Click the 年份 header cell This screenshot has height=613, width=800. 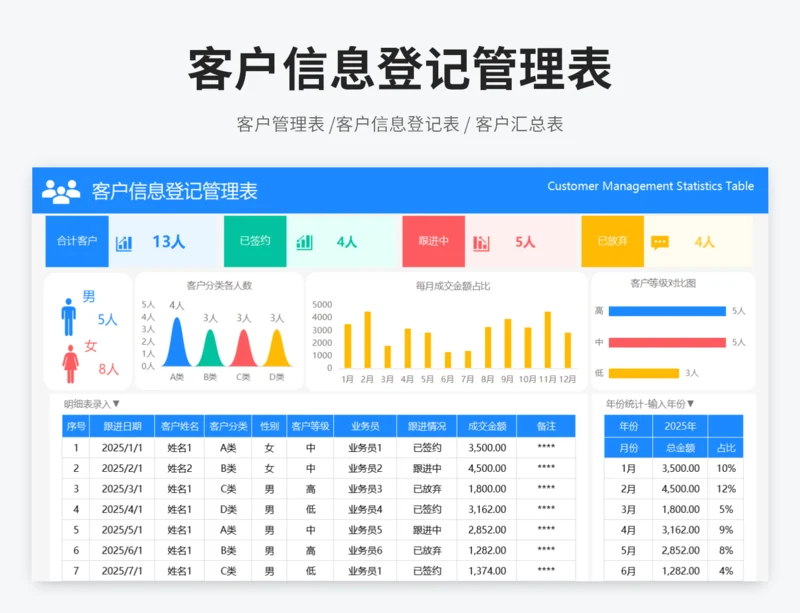629,426
